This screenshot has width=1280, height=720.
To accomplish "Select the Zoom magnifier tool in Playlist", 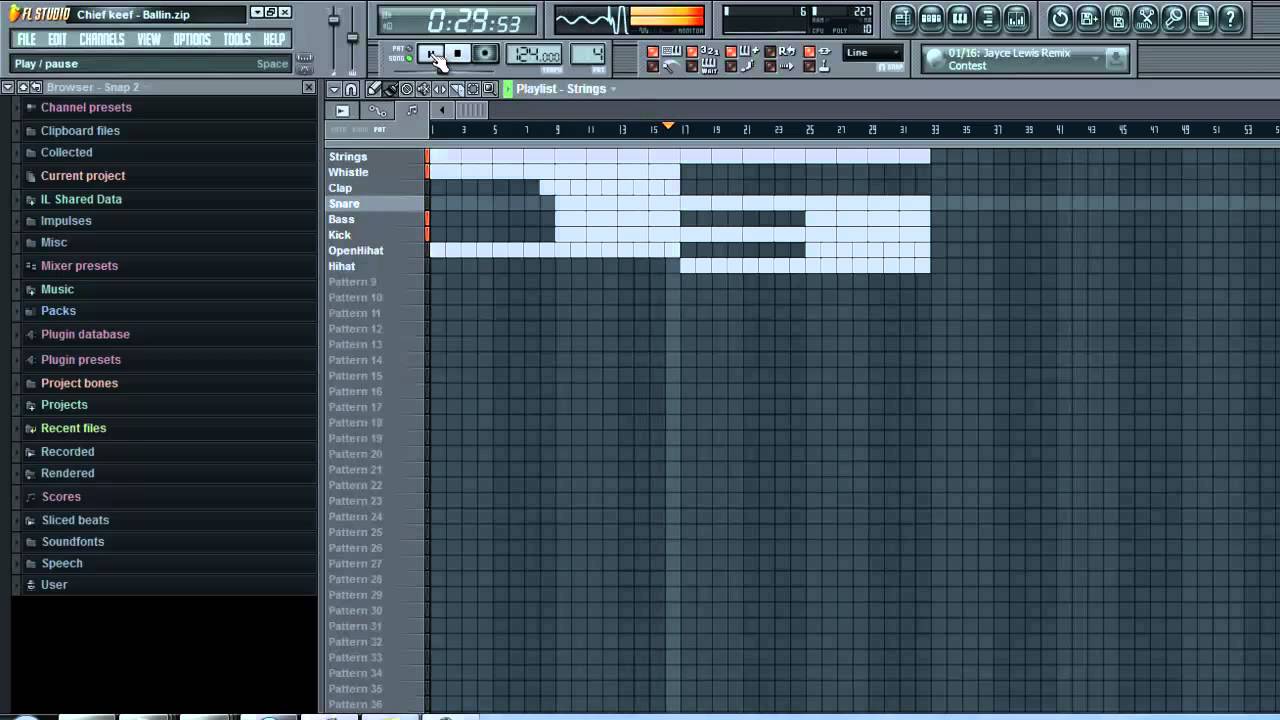I will [490, 89].
